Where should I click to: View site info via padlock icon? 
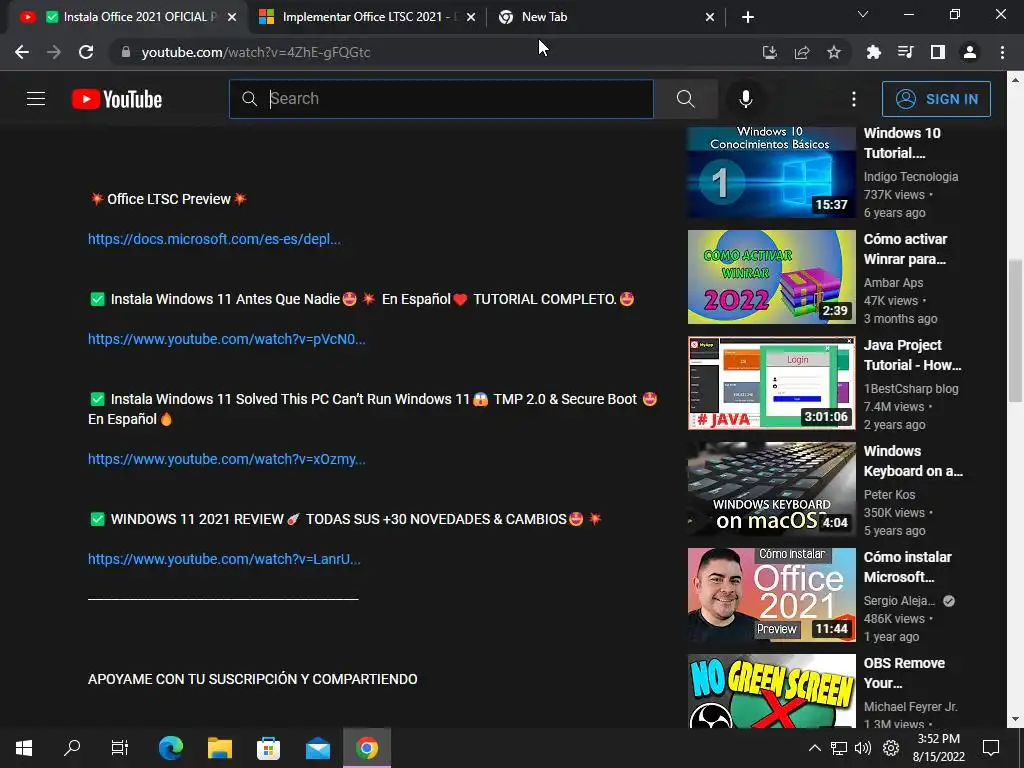pos(126,52)
